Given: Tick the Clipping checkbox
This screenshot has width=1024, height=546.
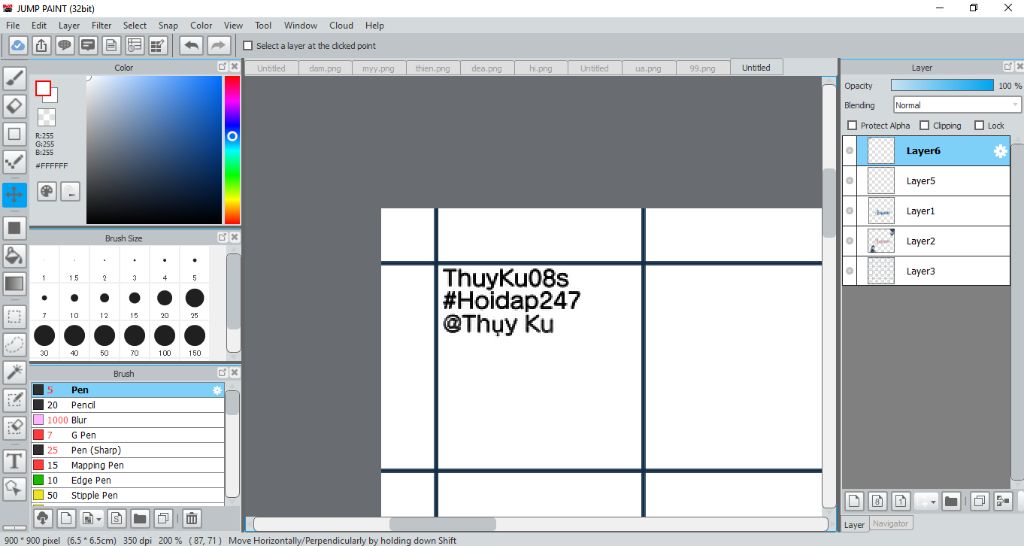Looking at the screenshot, I should point(924,125).
